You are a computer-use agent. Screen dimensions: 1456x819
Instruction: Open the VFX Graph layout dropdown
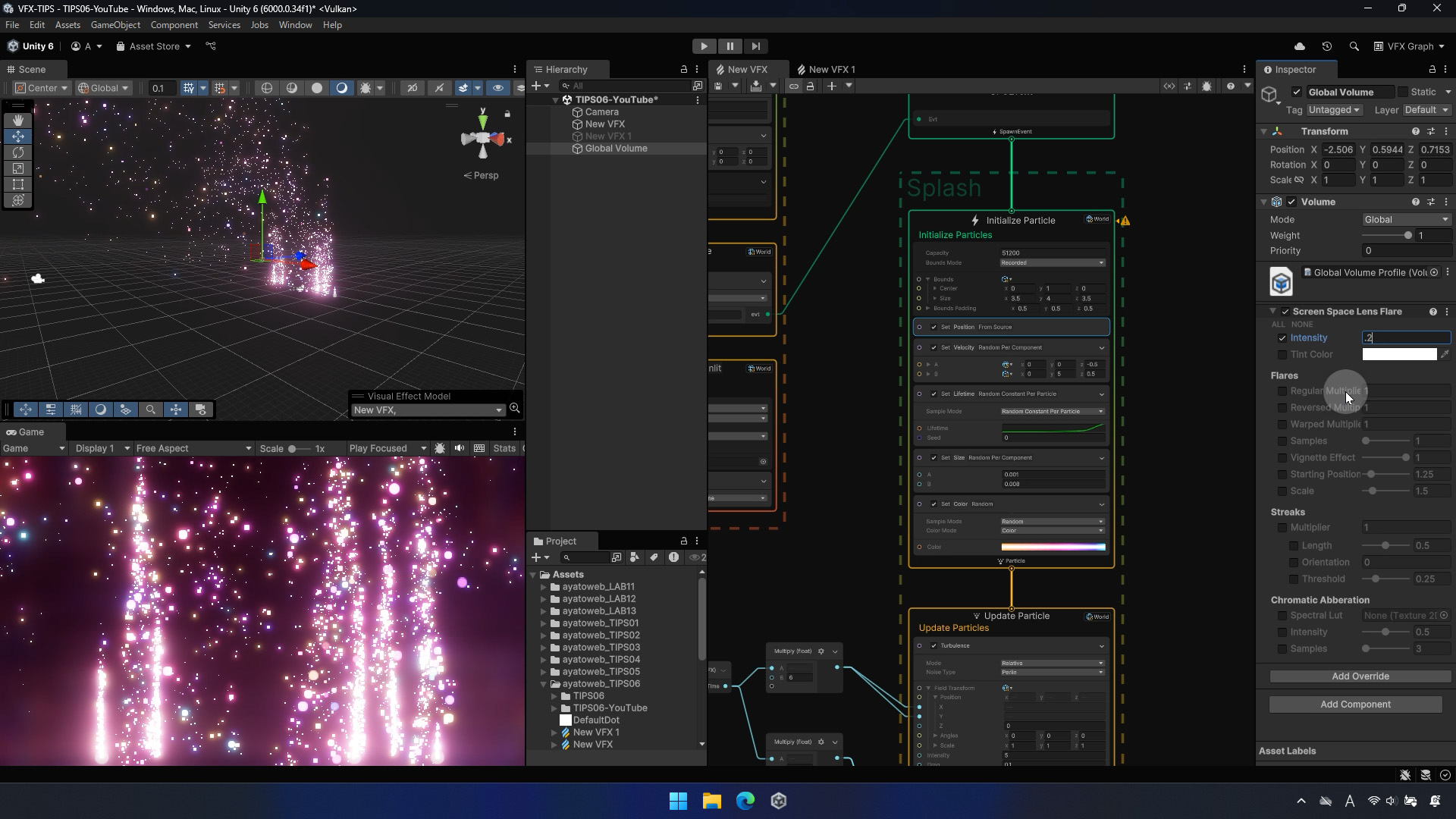1410,46
